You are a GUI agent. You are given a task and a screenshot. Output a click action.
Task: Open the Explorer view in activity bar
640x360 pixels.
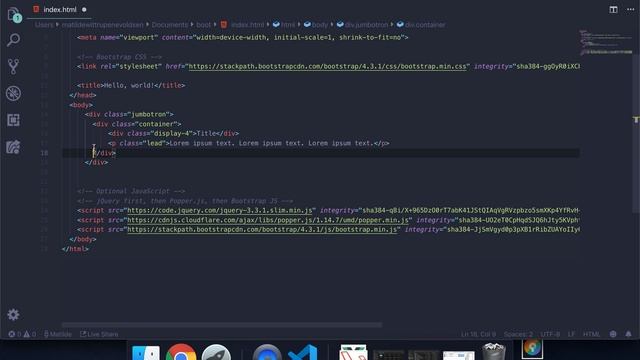(x=13, y=14)
